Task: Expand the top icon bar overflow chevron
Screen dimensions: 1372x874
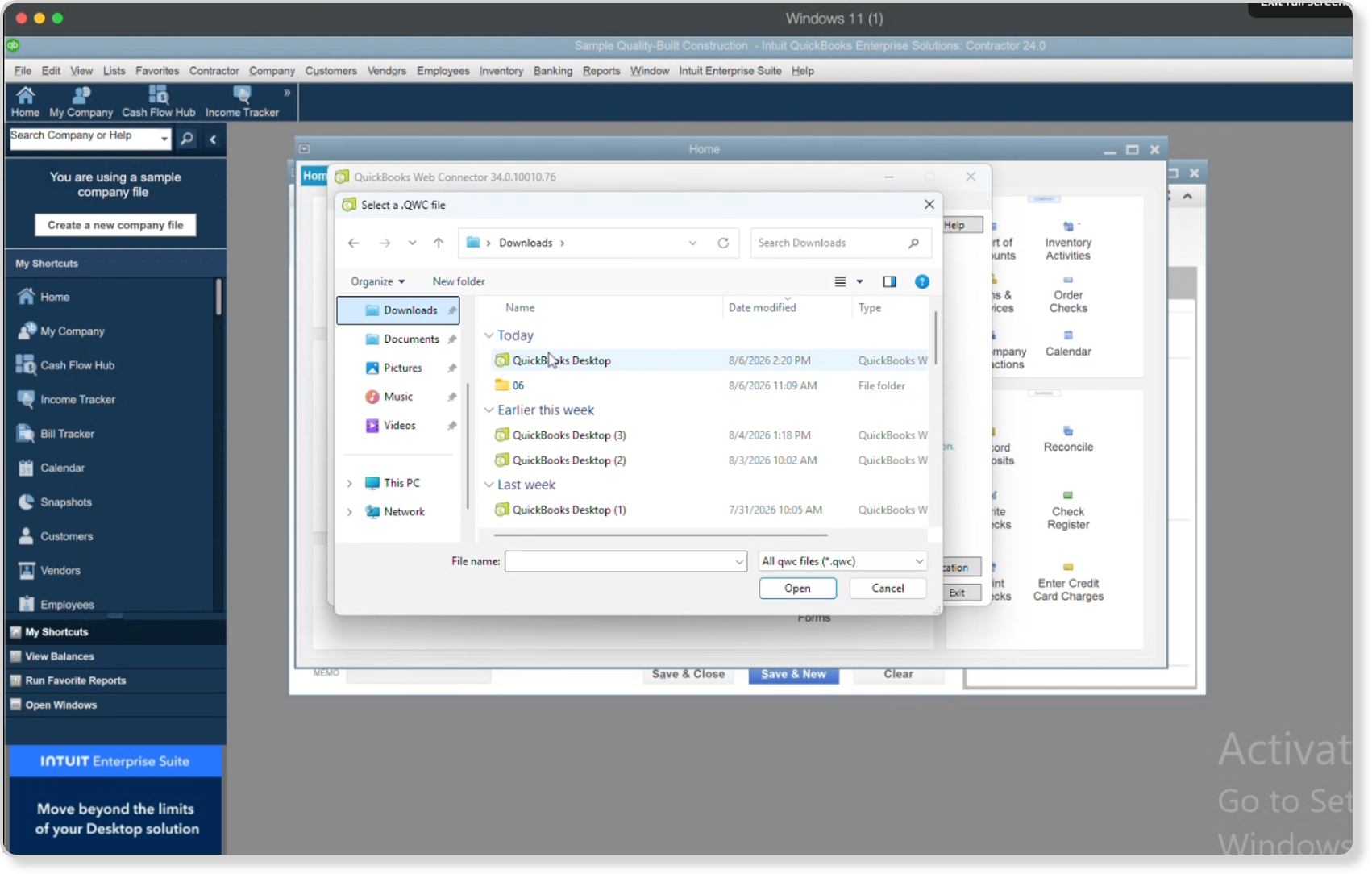Action: [287, 93]
